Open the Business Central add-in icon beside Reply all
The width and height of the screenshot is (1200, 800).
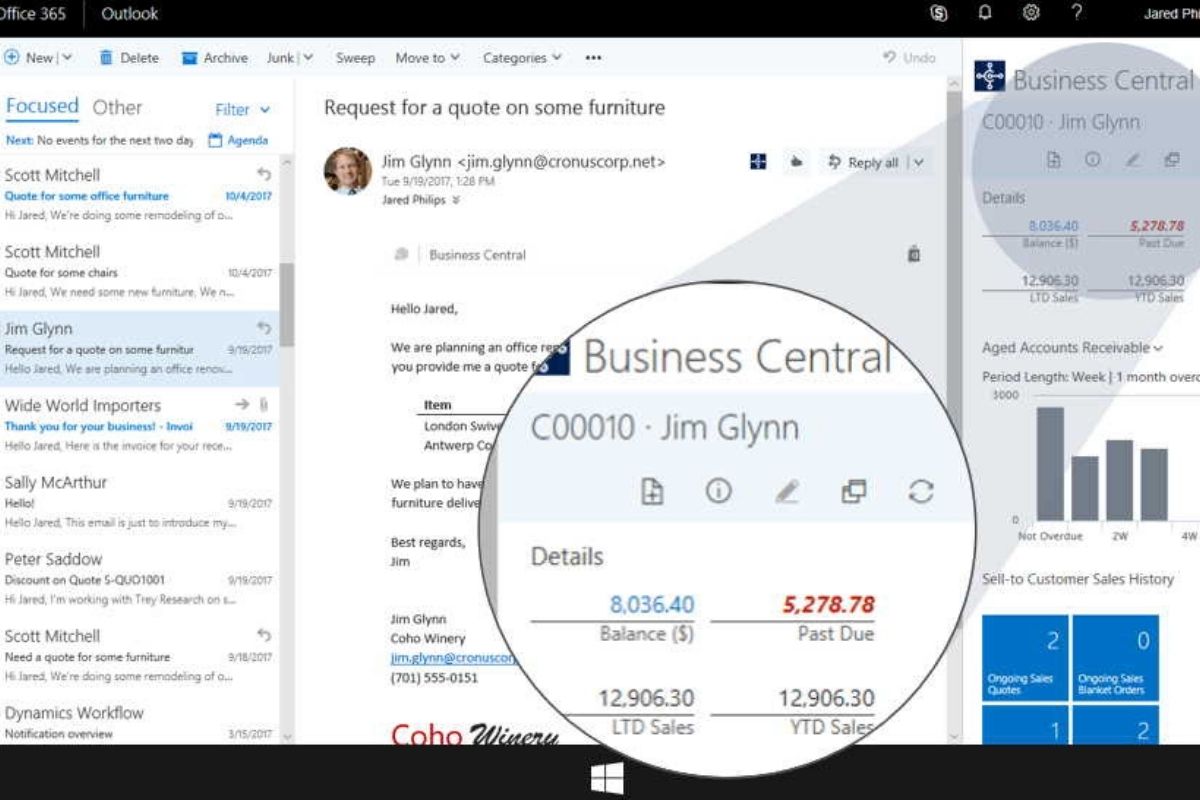pos(758,161)
